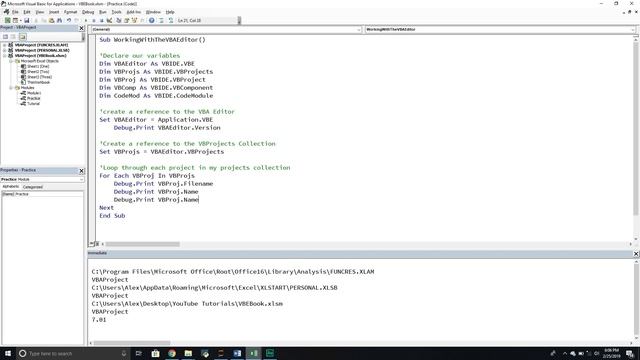Switch to Alphabetic properties tab
640x360 pixels.
(x=11, y=187)
